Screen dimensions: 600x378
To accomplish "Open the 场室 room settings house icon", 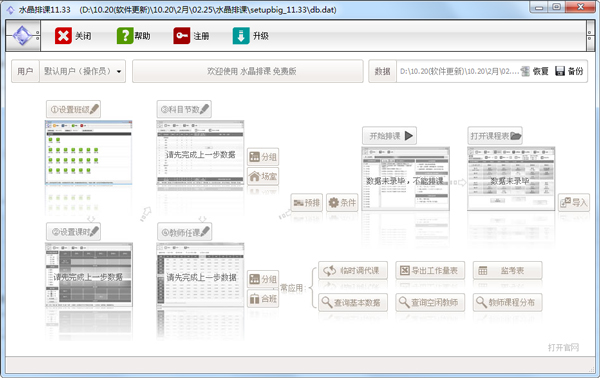I will [x=263, y=176].
